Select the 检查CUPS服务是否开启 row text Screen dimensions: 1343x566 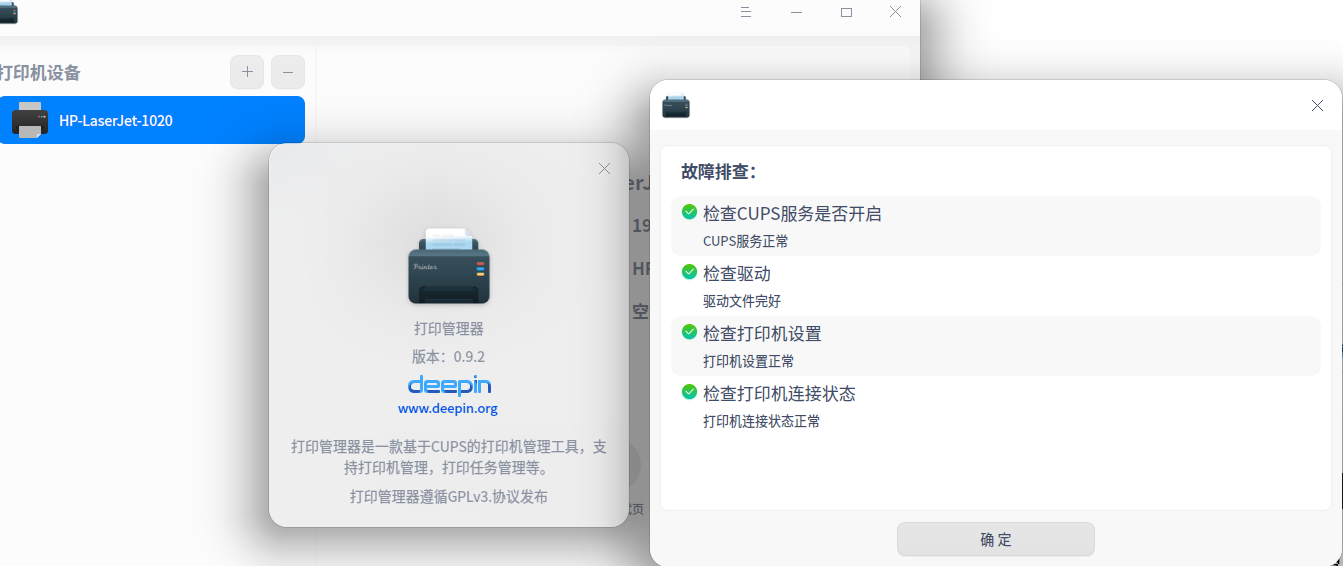tap(792, 213)
